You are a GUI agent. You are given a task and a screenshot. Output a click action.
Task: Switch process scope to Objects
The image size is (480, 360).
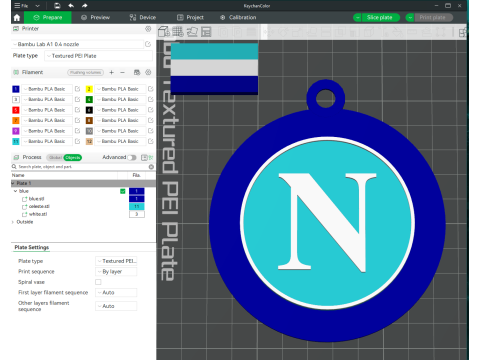pos(73,157)
